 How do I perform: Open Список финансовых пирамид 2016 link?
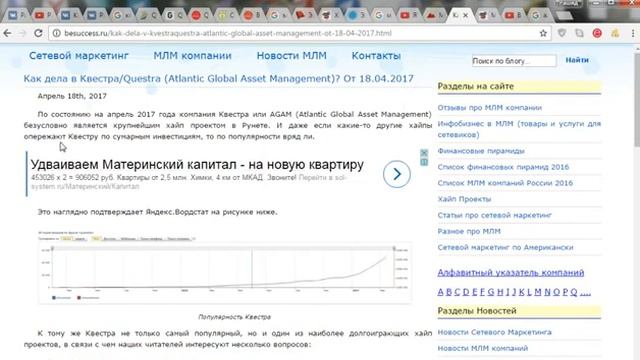click(503, 167)
